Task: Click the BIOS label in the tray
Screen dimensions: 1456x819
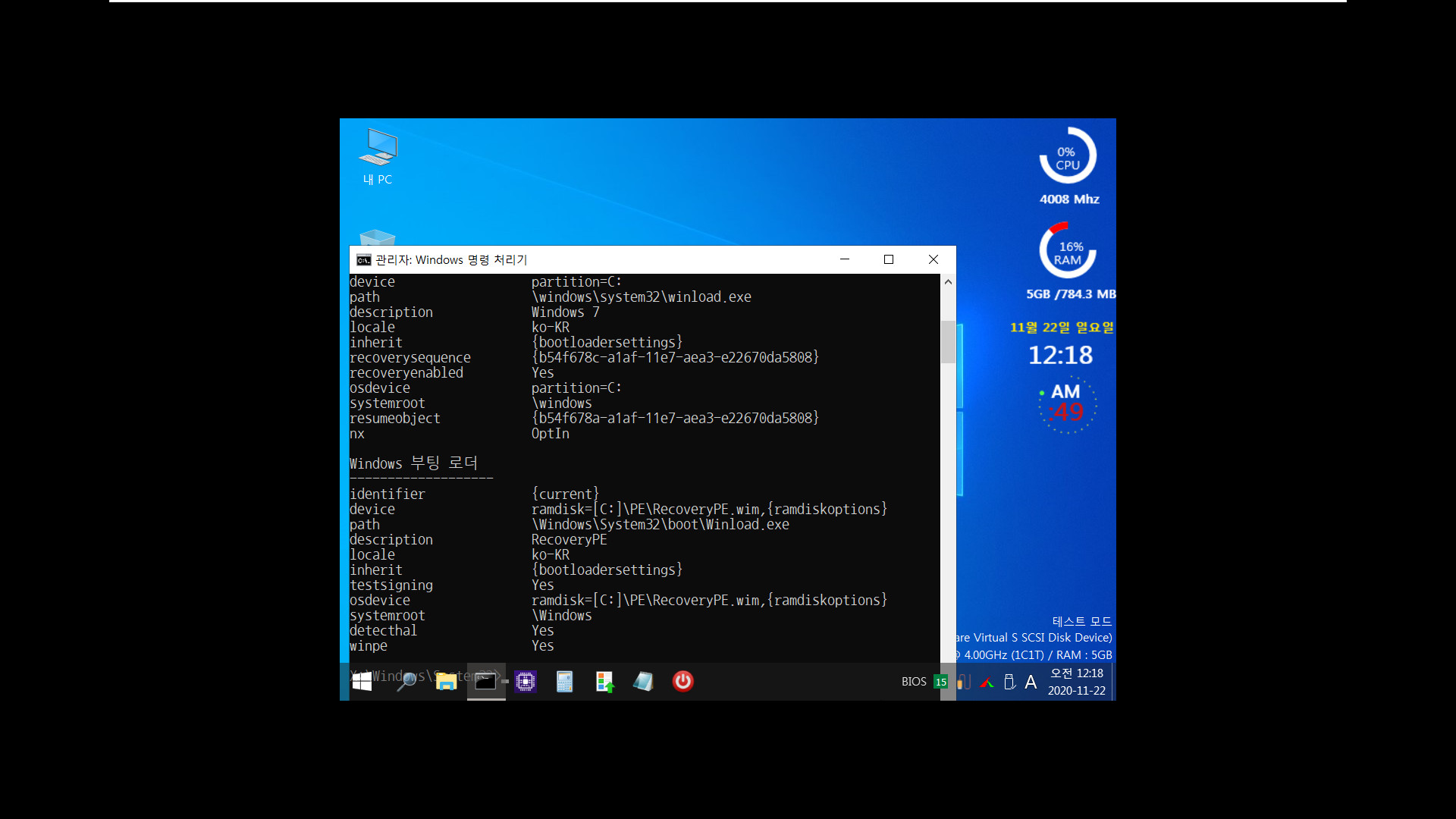Action: click(x=914, y=682)
